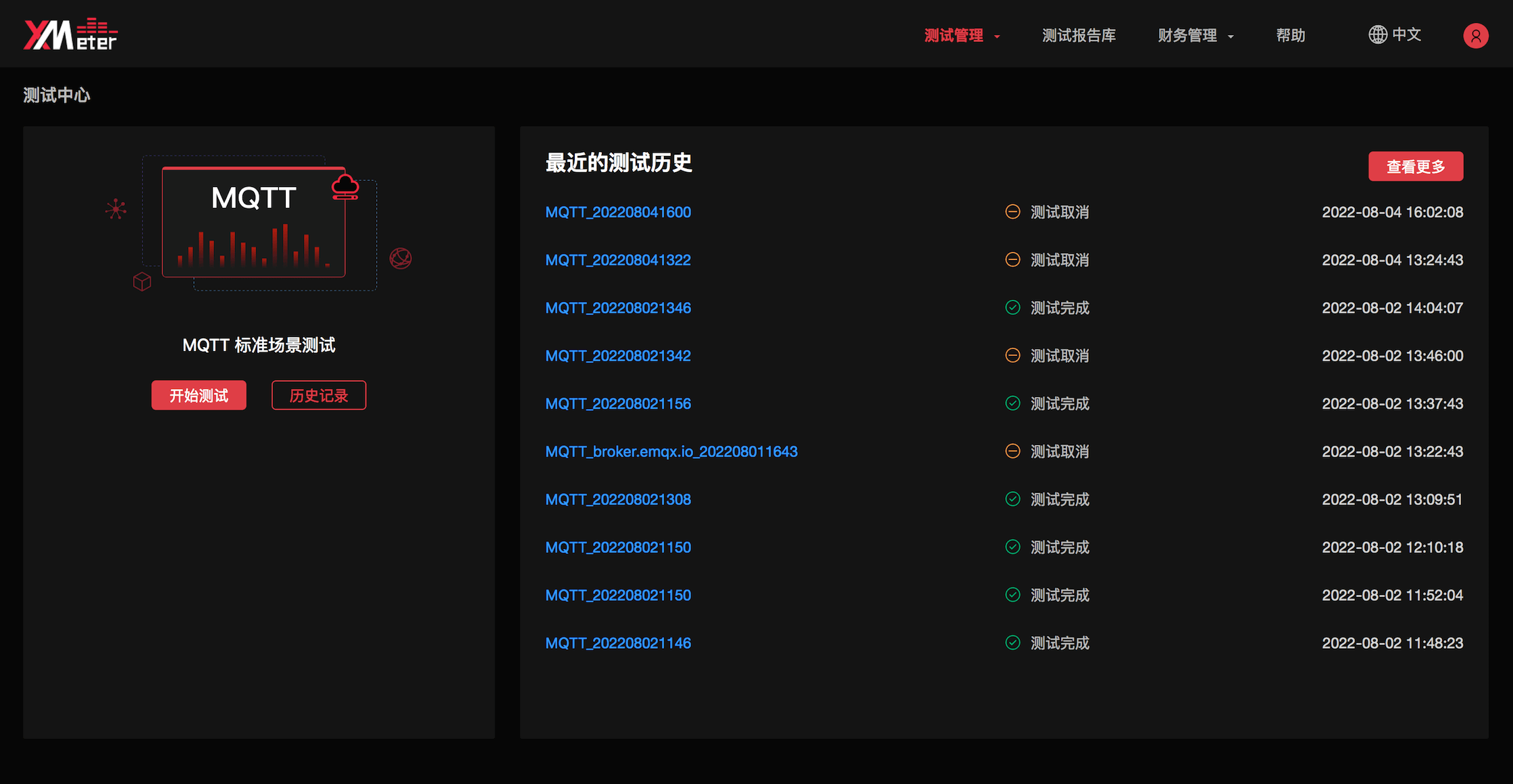Click the globe language icon
The image size is (1513, 784).
[1377, 34]
